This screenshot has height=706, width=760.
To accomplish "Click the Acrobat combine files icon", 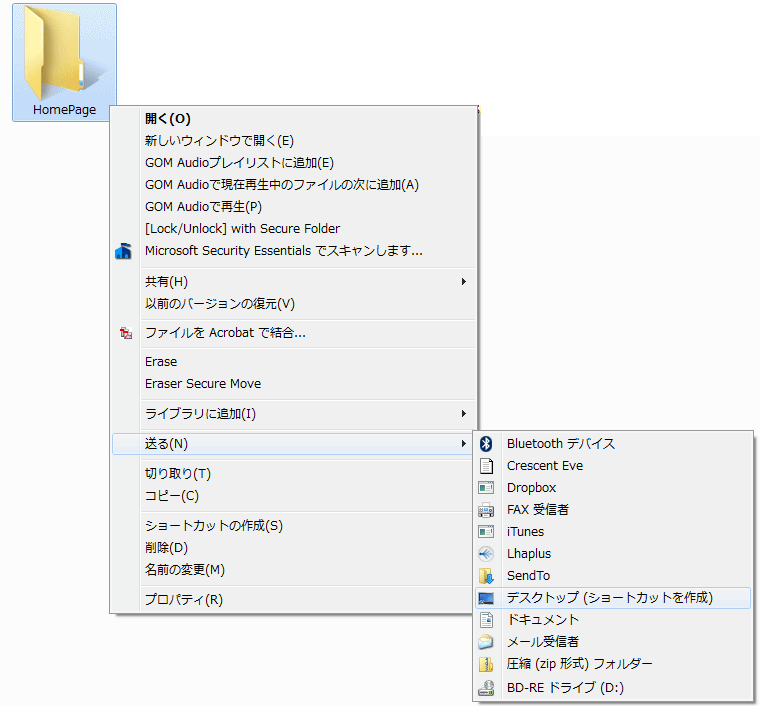I will pos(126,333).
